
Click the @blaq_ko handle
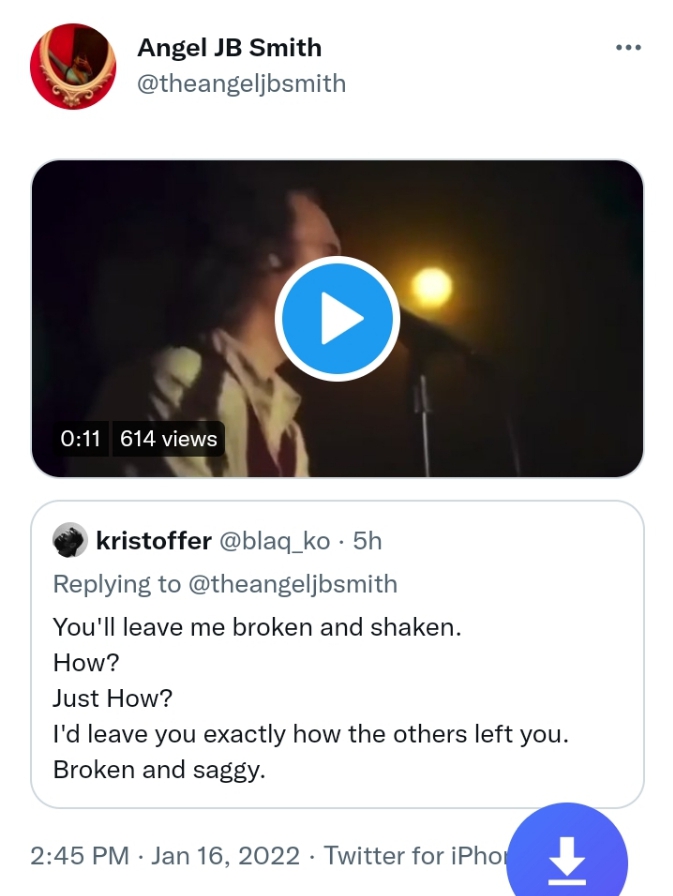(273, 541)
